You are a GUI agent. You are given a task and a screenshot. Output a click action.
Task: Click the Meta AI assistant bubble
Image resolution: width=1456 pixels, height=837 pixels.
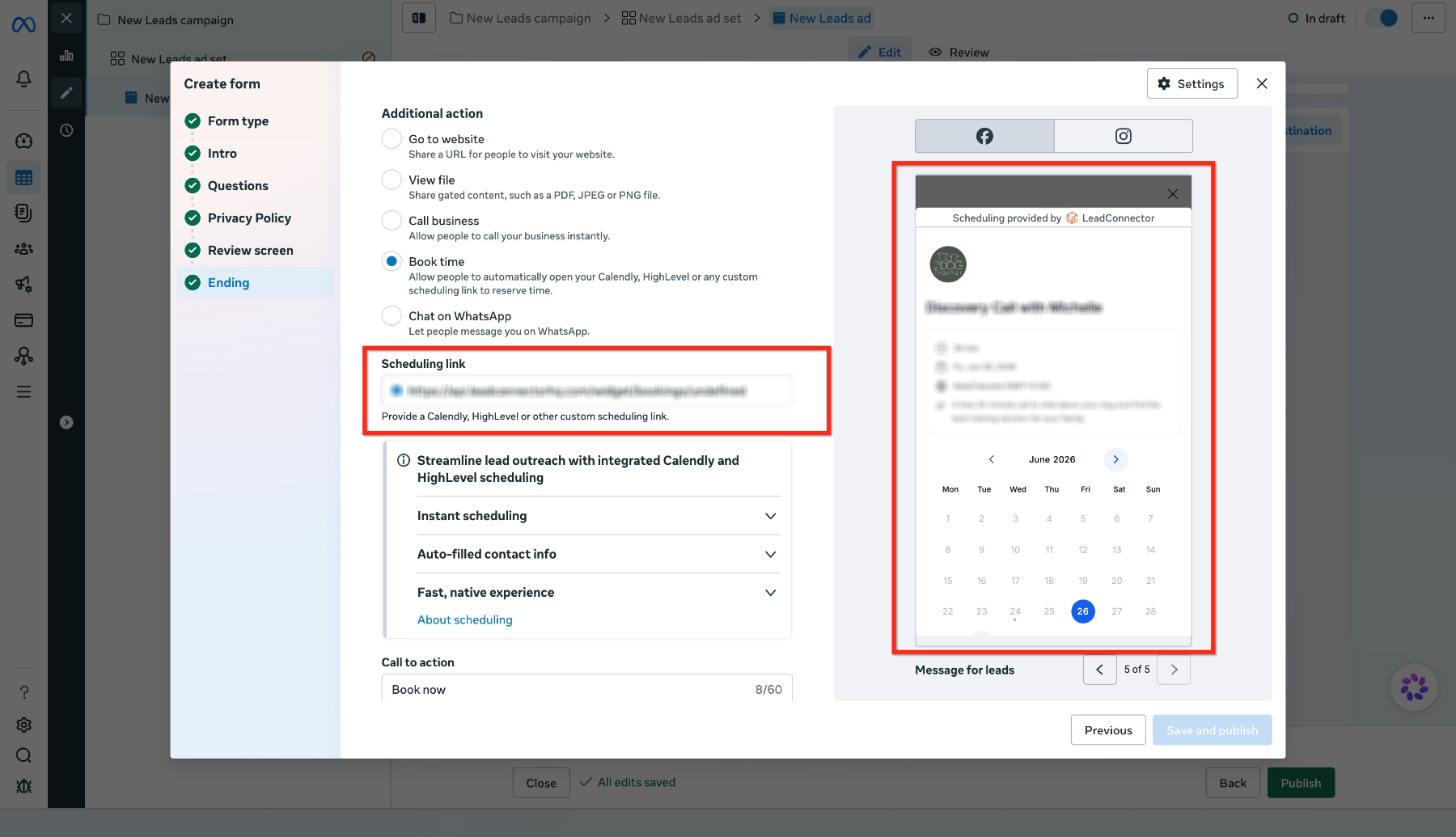click(1414, 687)
